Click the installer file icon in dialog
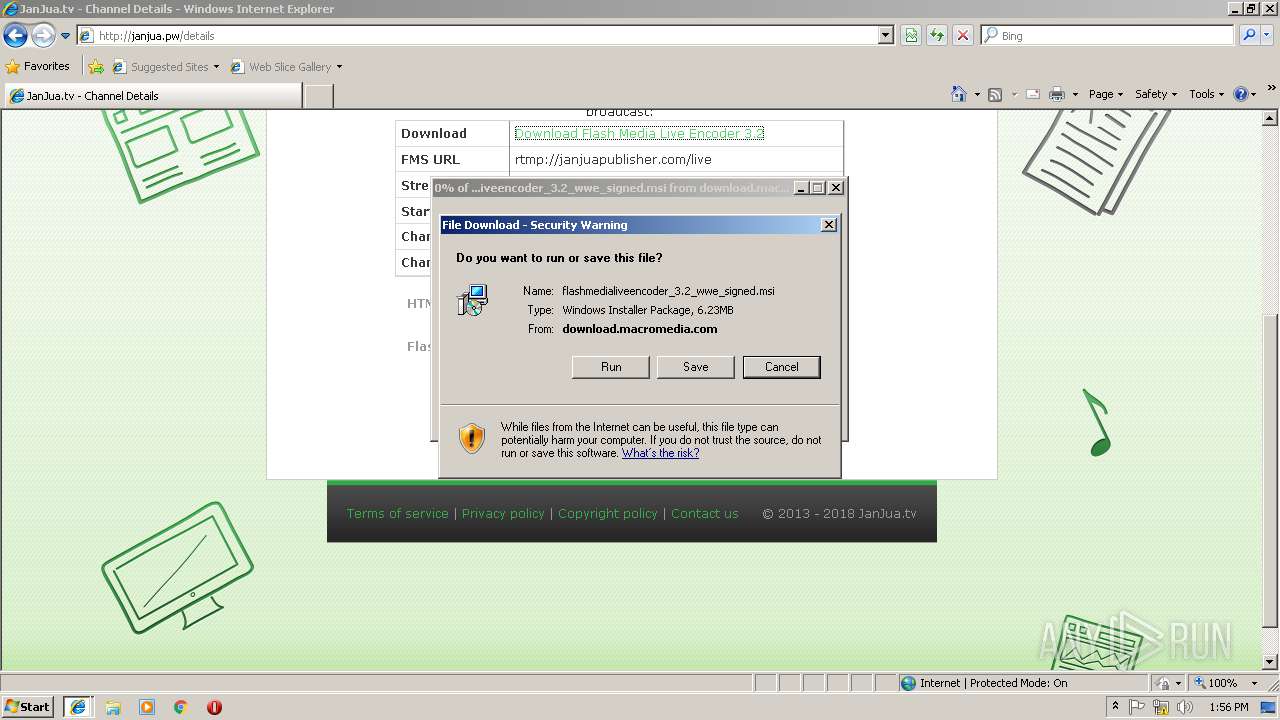 click(472, 300)
